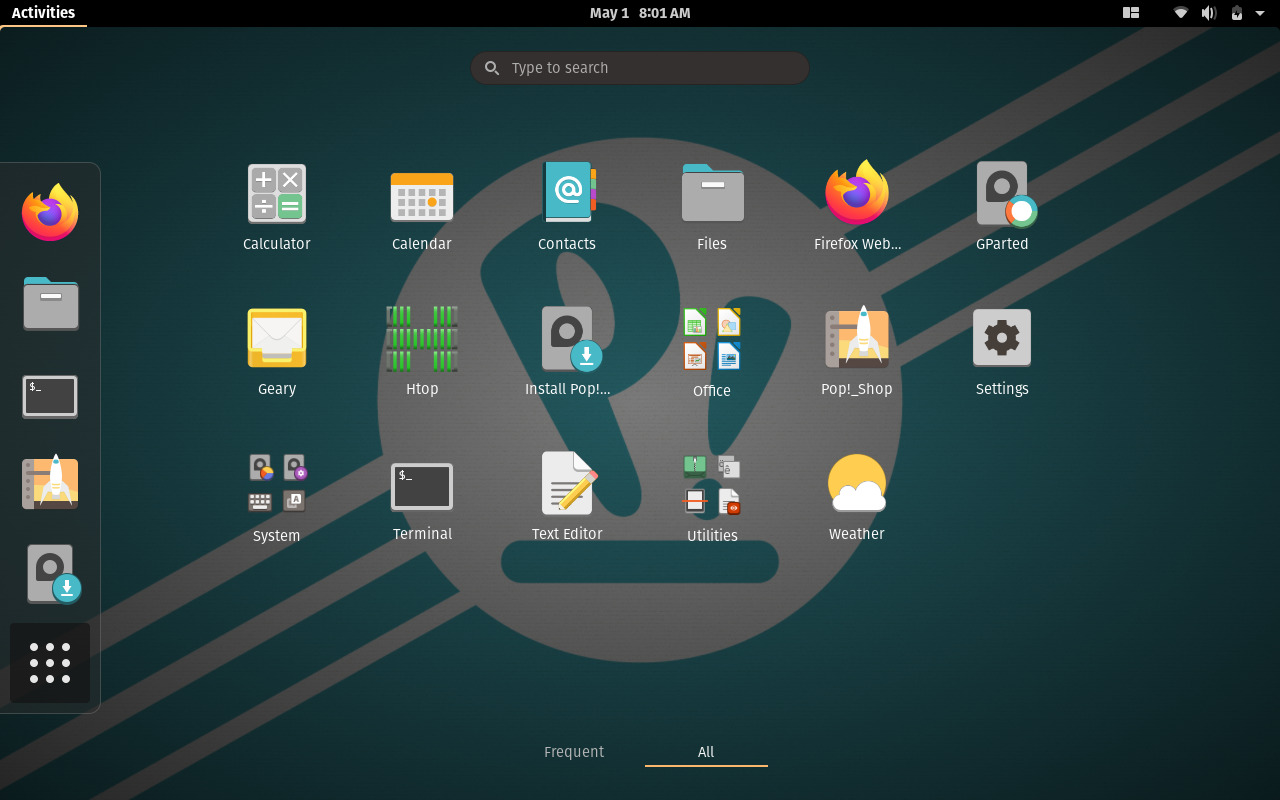The image size is (1280, 800).
Task: Click the battery indicator in the top bar
Action: [x=1235, y=13]
